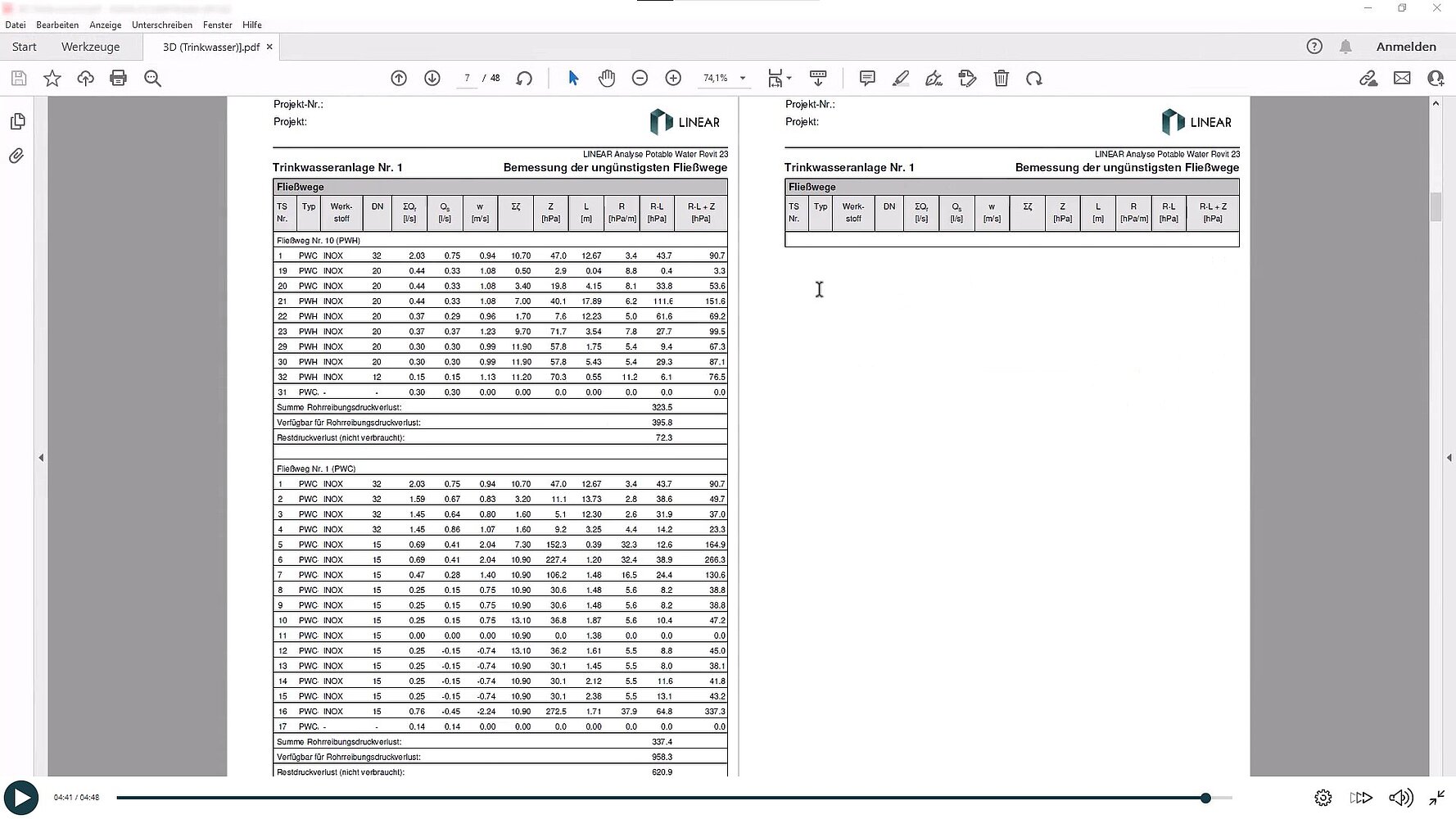Open the Unterschreiben menu
The height and width of the screenshot is (819, 1456).
pos(162,25)
